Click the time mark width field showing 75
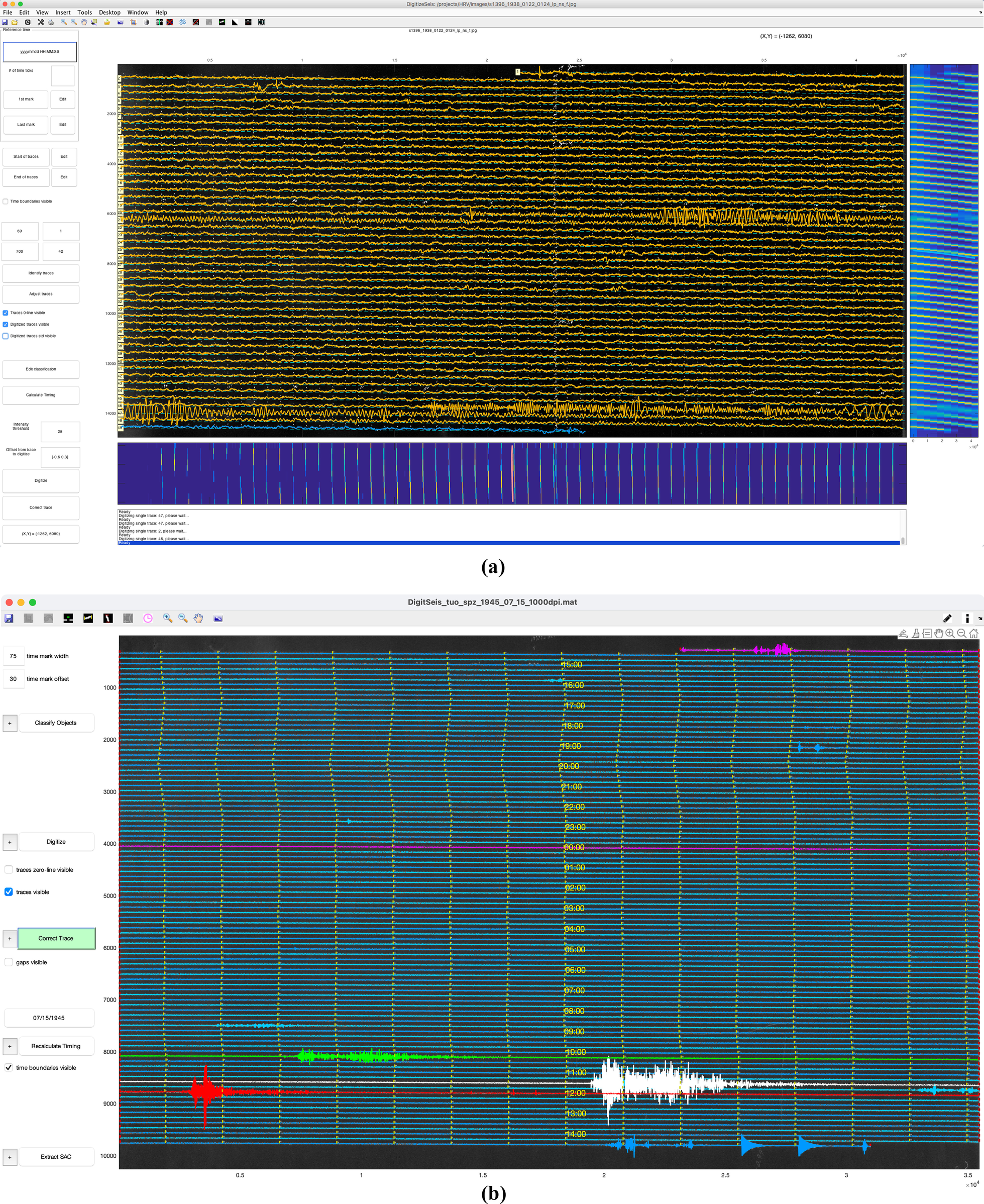 click(13, 656)
